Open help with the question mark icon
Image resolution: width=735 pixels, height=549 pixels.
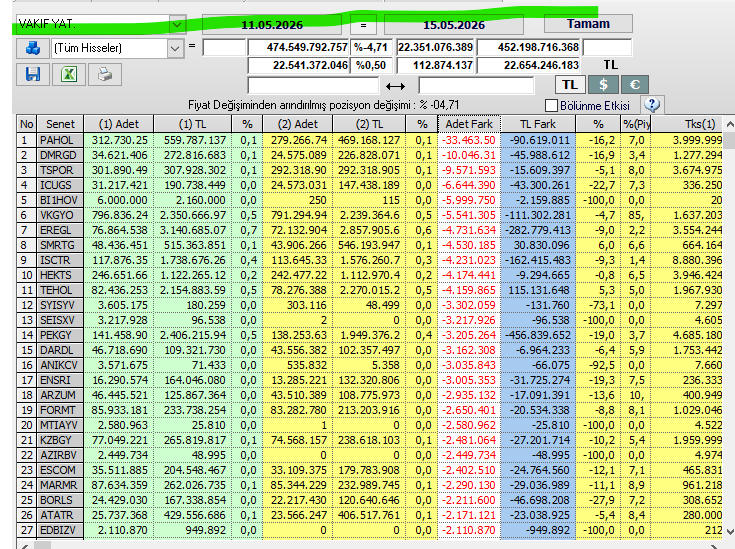tap(652, 105)
